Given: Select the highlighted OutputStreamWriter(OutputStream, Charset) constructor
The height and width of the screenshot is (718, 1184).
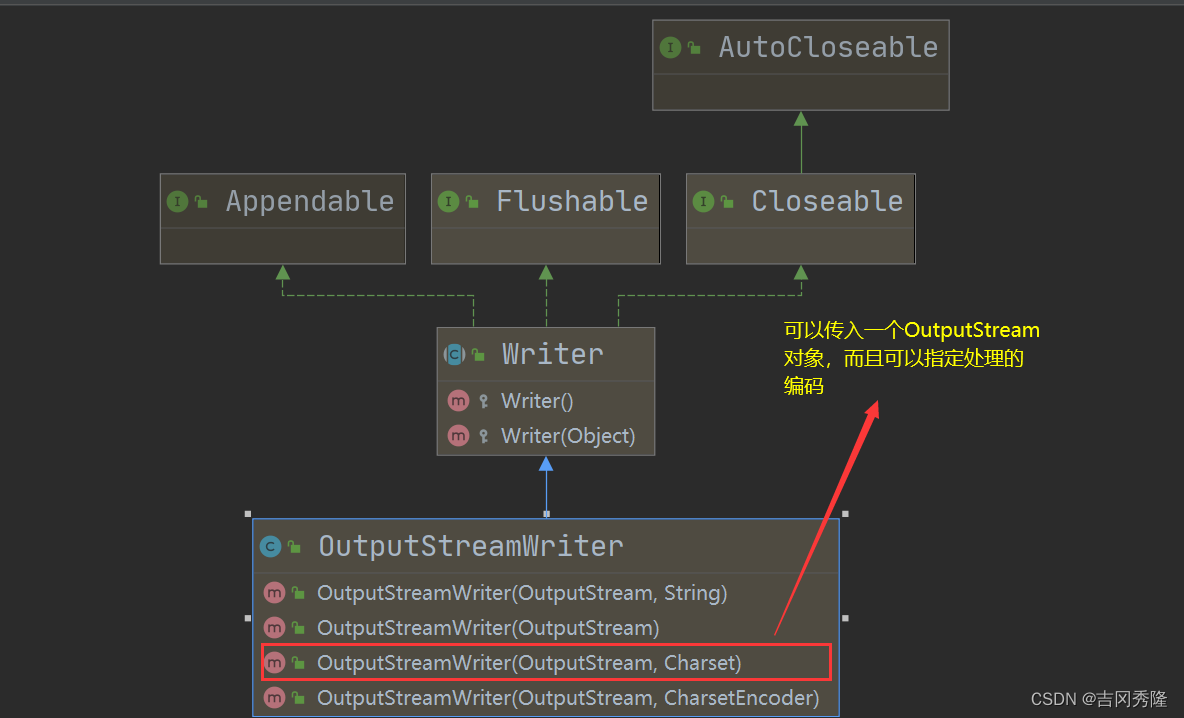Looking at the screenshot, I should tap(529, 663).
